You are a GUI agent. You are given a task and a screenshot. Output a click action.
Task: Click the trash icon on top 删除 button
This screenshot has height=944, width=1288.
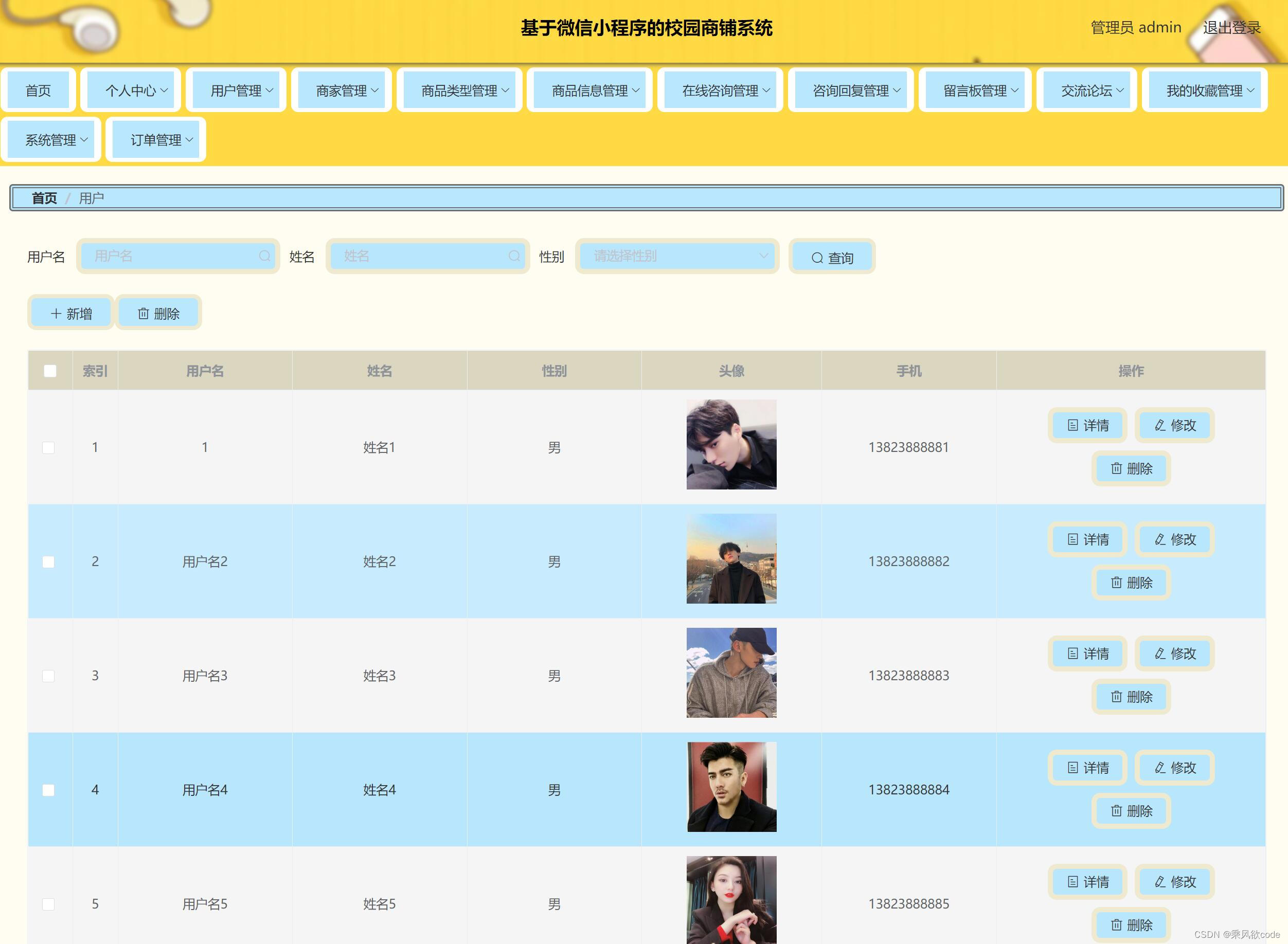pyautogui.click(x=144, y=314)
